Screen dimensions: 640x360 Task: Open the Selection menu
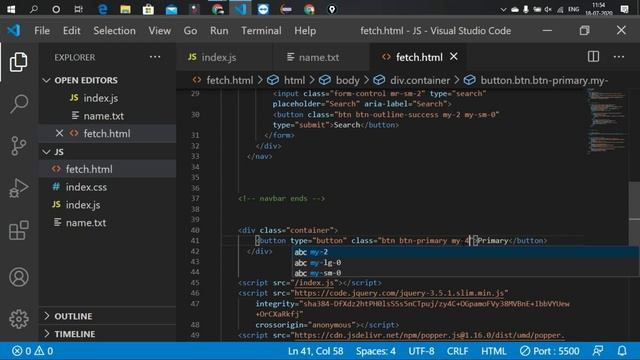pyautogui.click(x=114, y=31)
